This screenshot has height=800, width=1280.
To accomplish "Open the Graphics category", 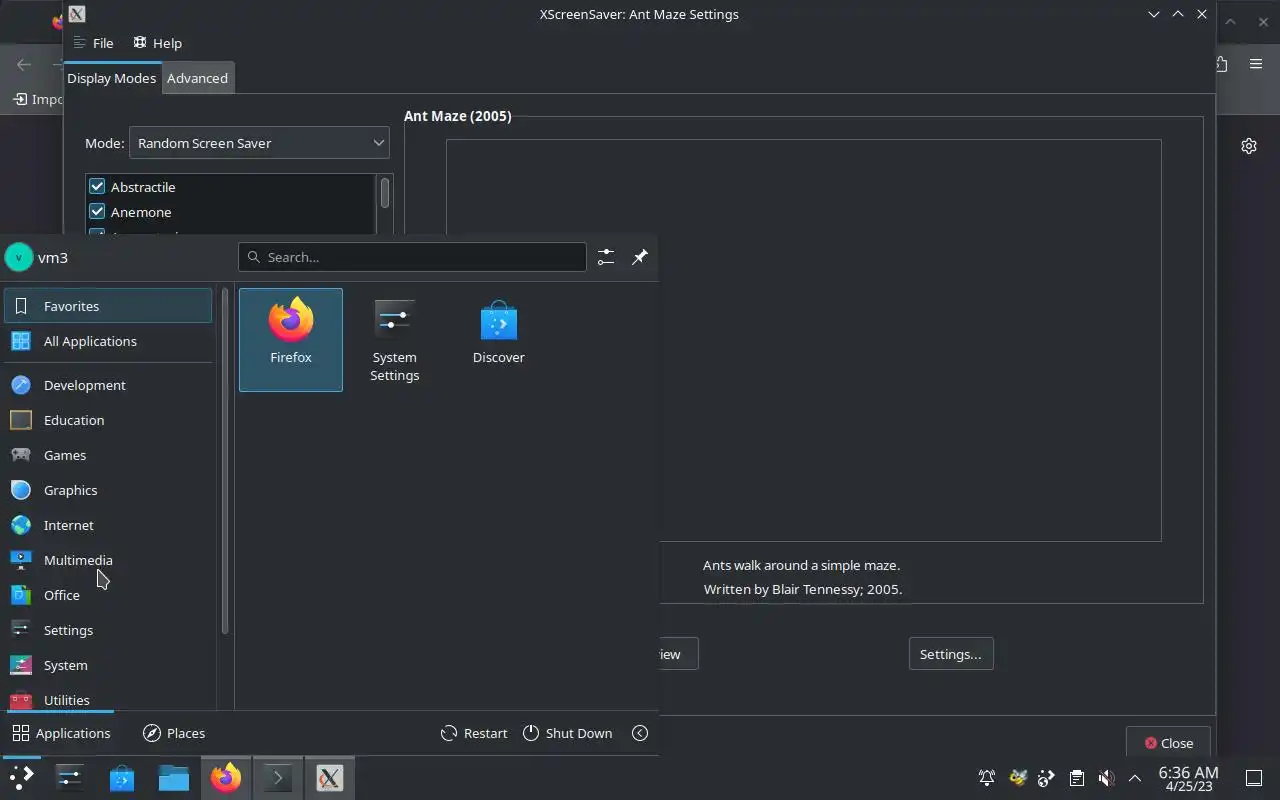I will 108,490.
